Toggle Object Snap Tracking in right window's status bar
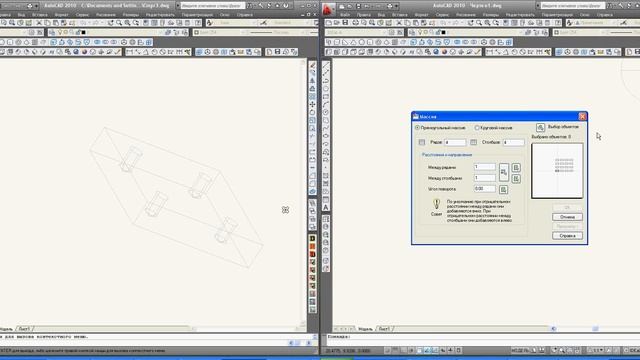This screenshot has width=640, height=360. coord(427,350)
